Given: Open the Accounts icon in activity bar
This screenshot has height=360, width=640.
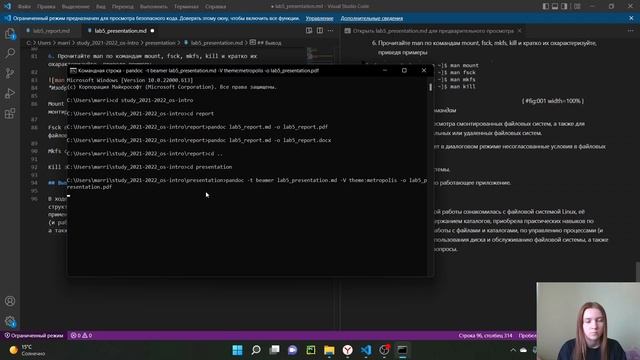Looking at the screenshot, I should (10, 301).
